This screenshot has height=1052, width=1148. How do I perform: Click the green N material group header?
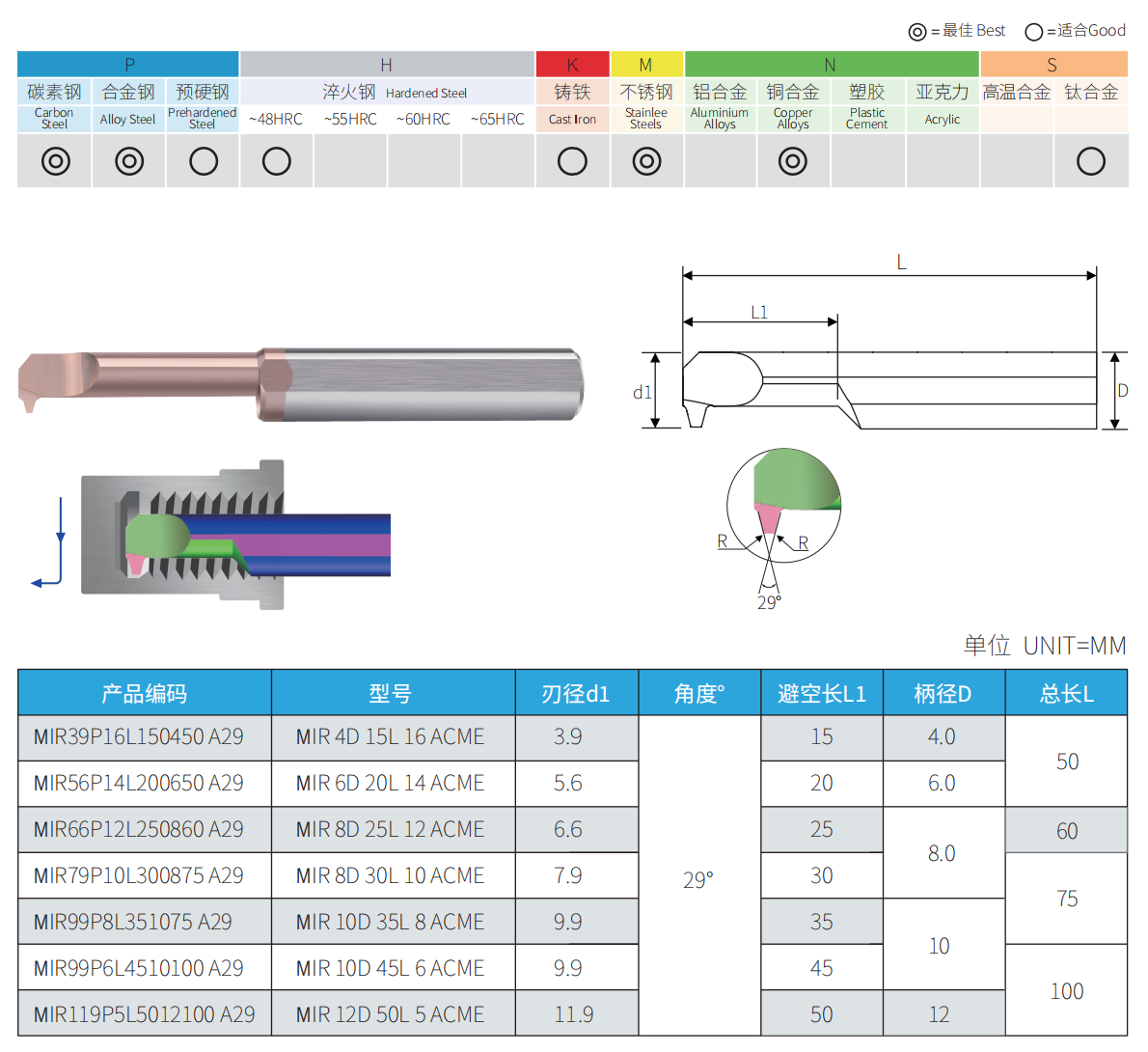click(832, 65)
